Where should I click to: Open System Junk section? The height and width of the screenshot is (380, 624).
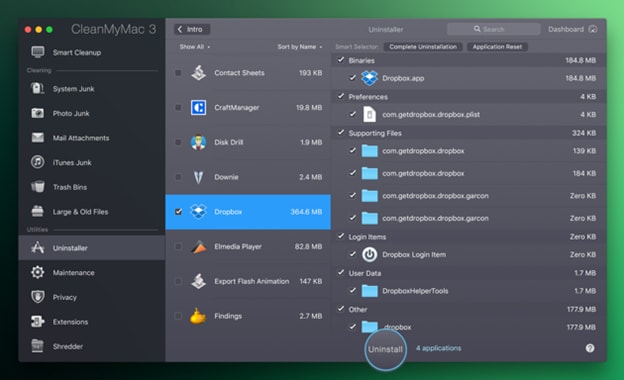[92, 89]
